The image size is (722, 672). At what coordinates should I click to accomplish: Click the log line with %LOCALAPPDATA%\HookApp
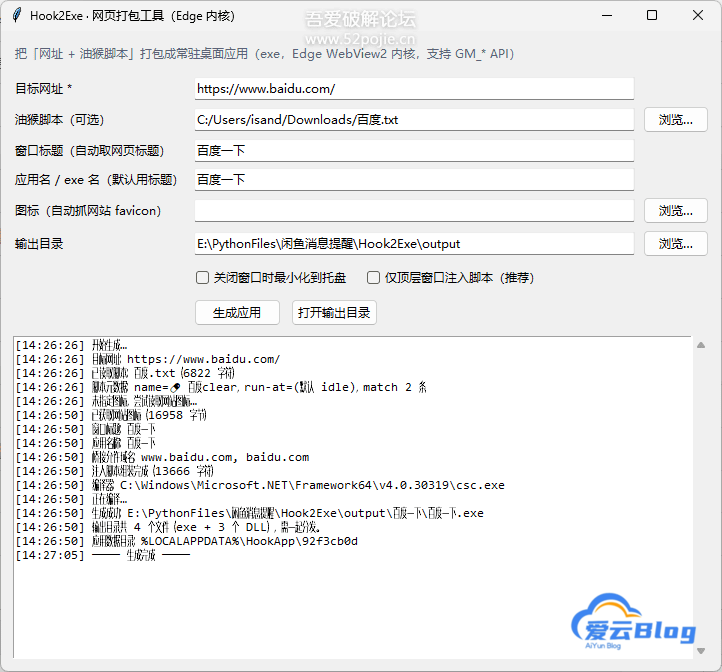186,541
